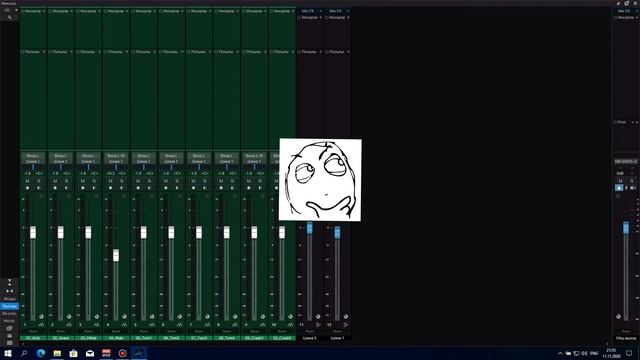
Task: Toggle small console height icon in left sidebar
Action: tap(9, 282)
